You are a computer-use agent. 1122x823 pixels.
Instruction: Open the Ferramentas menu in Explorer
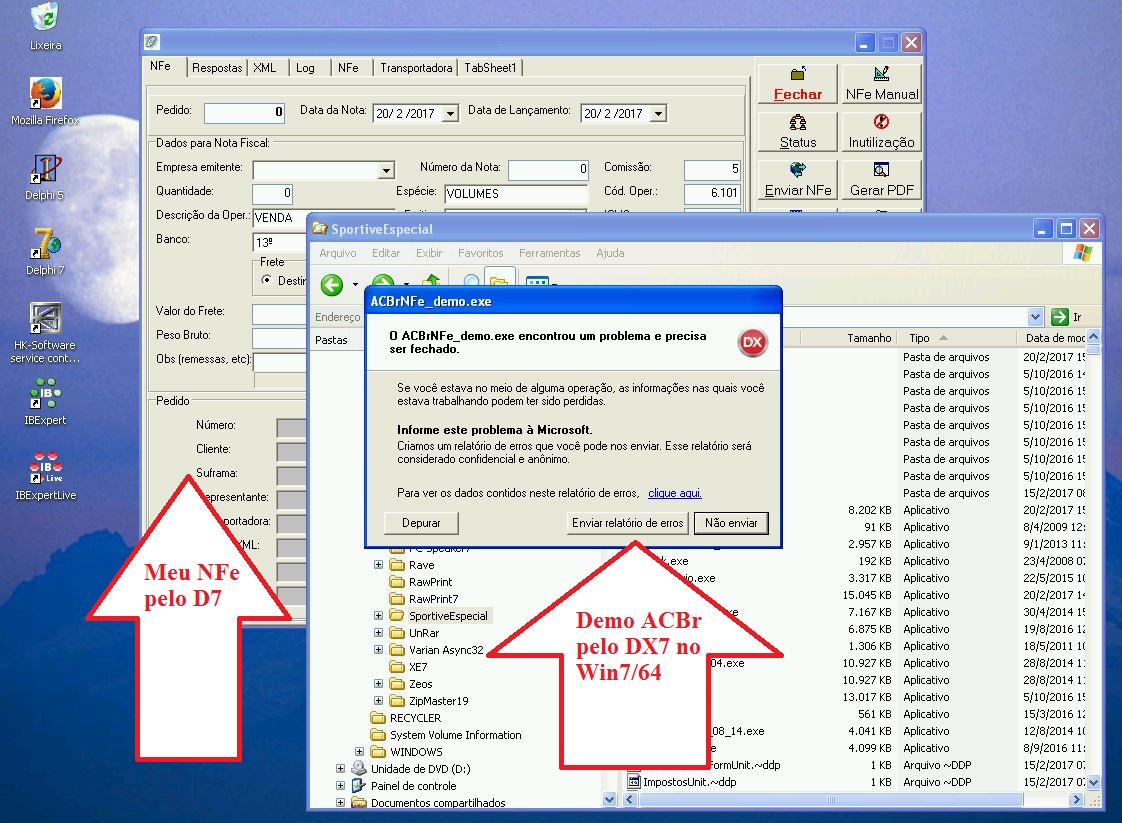(x=550, y=253)
